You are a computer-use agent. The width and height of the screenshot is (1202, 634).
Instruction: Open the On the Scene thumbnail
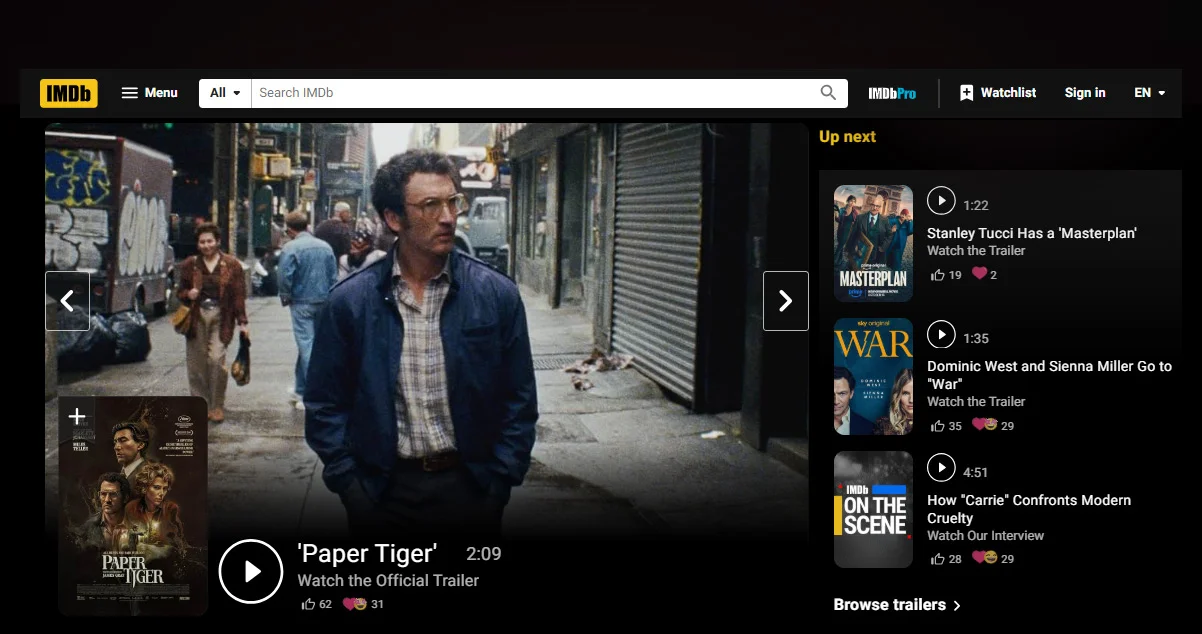tap(873, 510)
